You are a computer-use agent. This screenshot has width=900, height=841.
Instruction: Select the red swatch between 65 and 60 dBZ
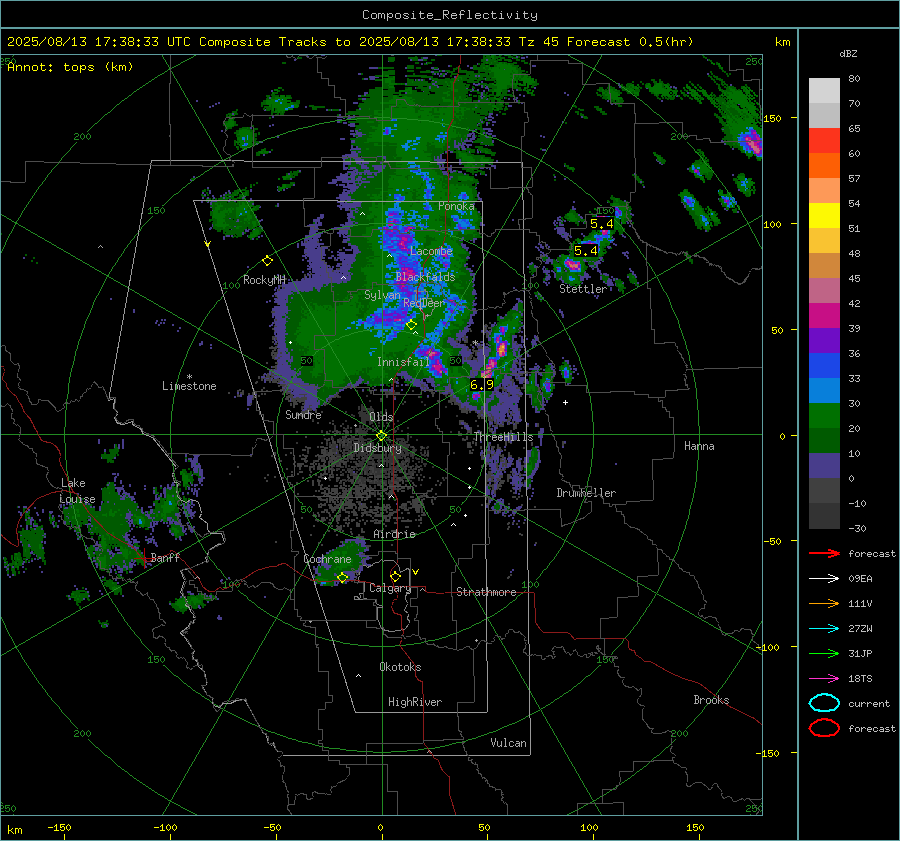point(824,141)
